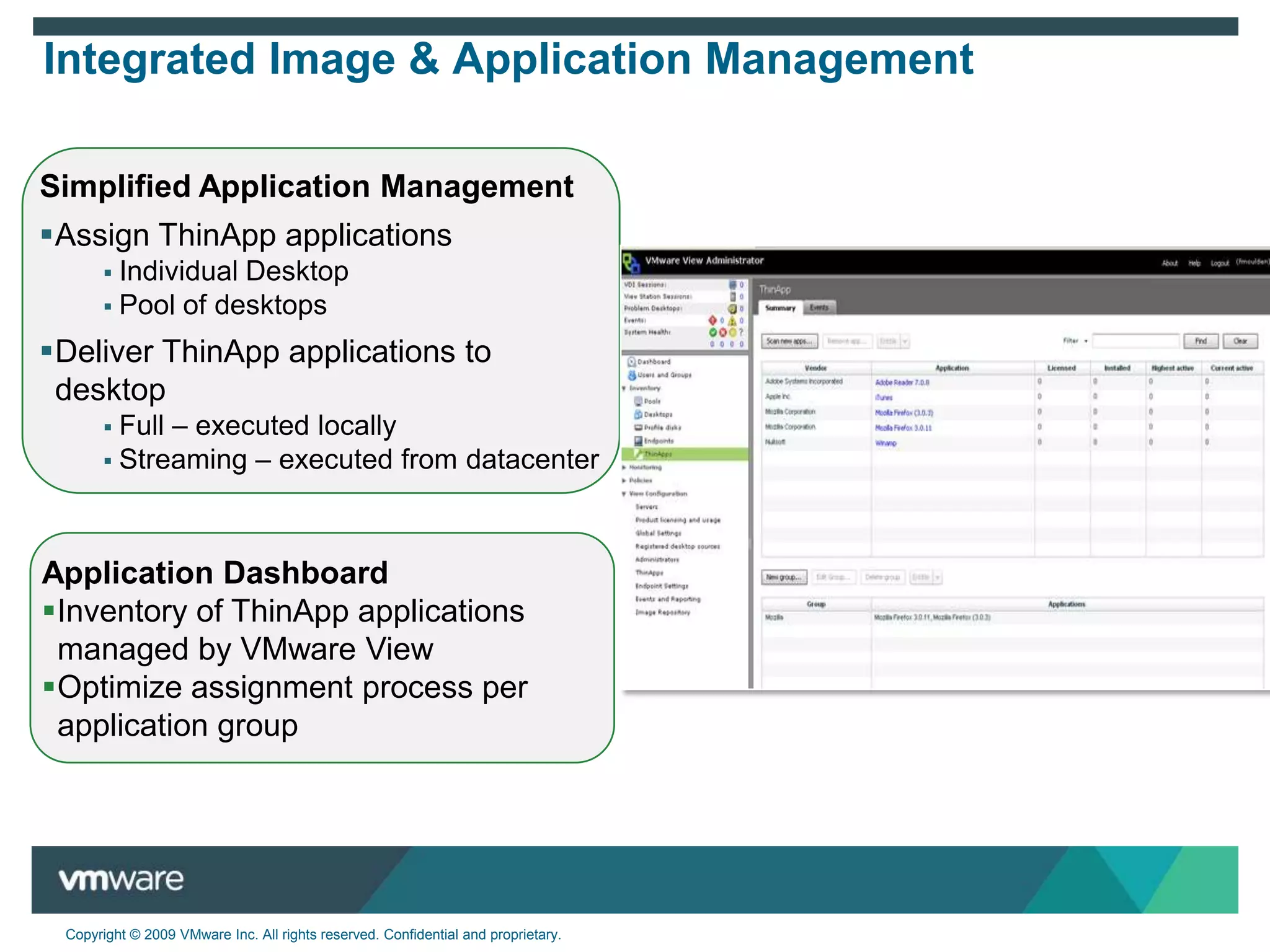Viewport: 1270px width, 952px height.
Task: Click the Vendor column header
Action: click(816, 368)
